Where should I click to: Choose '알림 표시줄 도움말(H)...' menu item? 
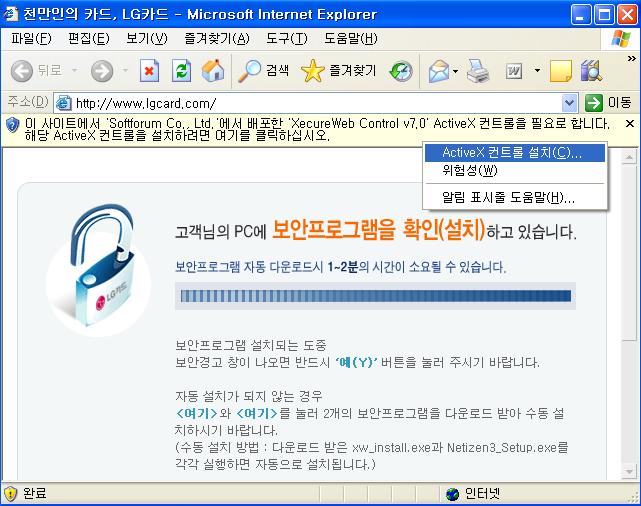(508, 197)
